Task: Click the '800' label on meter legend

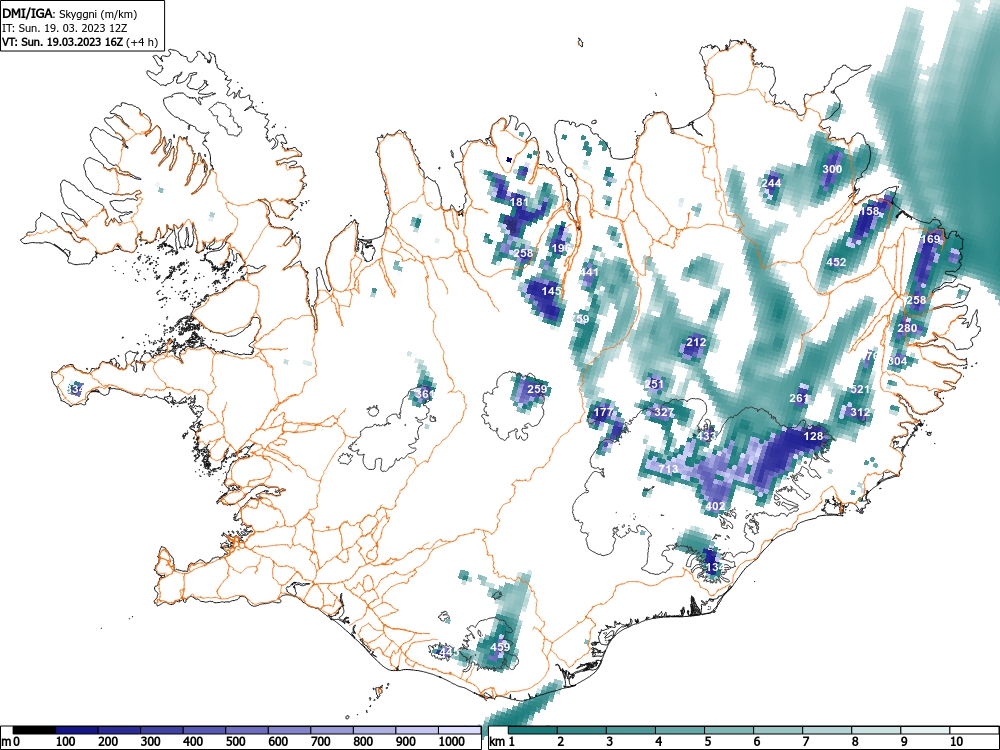Action: click(364, 742)
